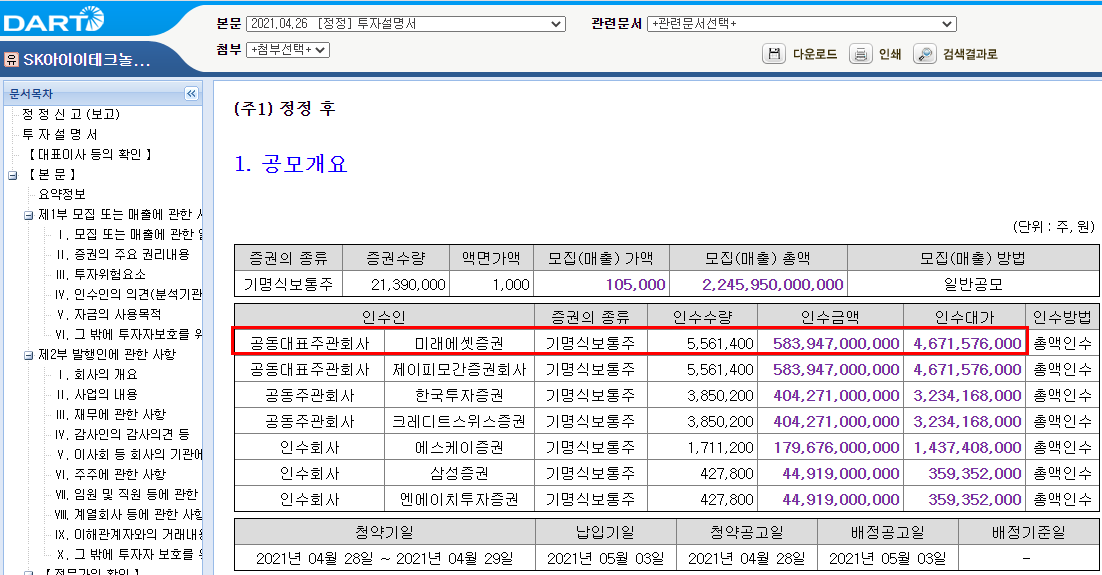
Task: Collapse the 제2부 발행인에 관한 사항 node
Action: (x=28, y=355)
